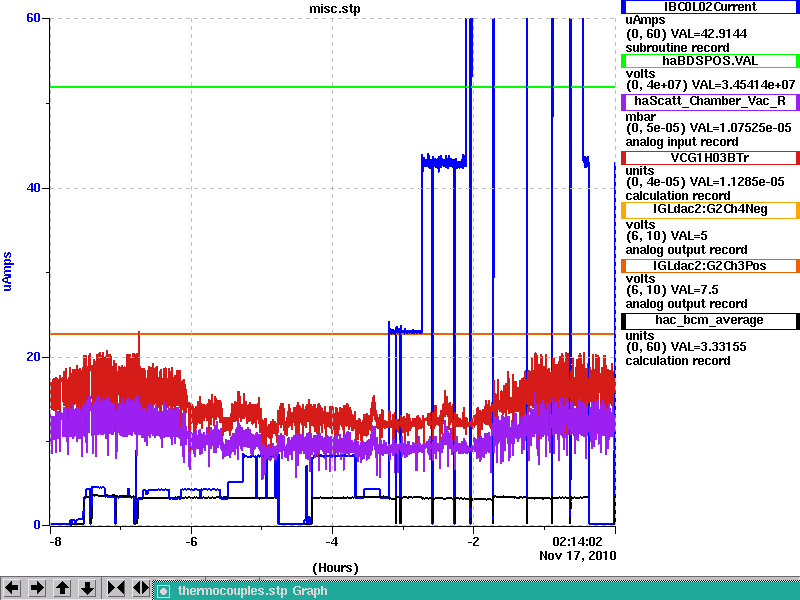The image size is (800, 600).
Task: Click the VAL=1.1285e-05 value text
Action: (x=737, y=182)
